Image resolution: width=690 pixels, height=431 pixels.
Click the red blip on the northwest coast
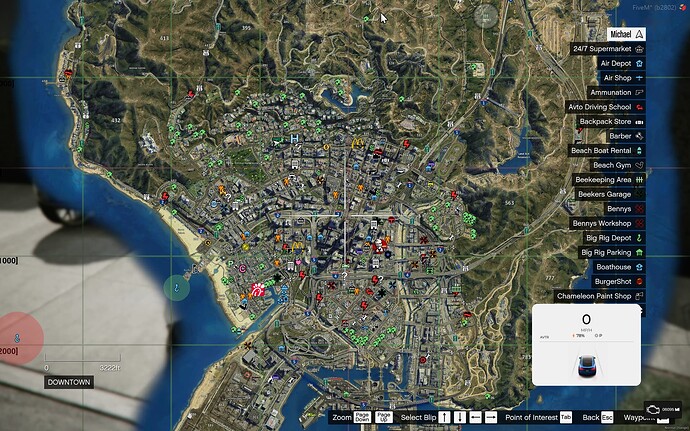point(68,73)
